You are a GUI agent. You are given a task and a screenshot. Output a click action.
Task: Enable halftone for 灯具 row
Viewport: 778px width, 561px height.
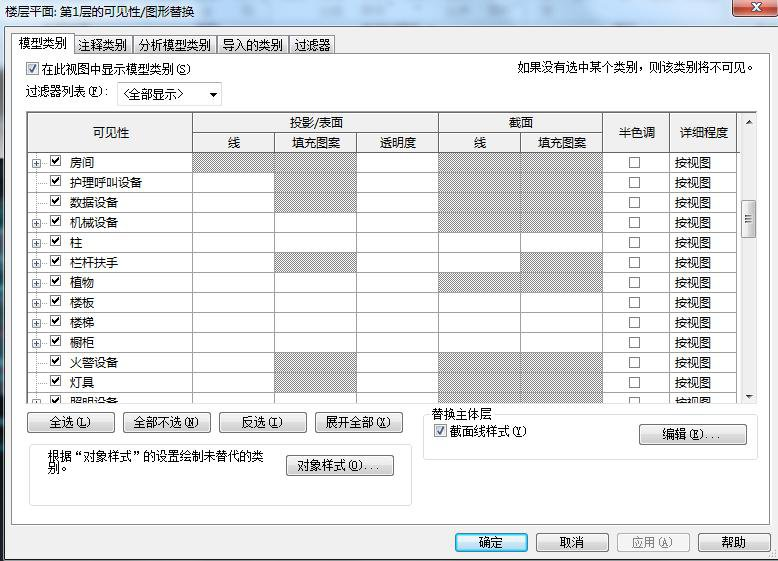click(634, 382)
